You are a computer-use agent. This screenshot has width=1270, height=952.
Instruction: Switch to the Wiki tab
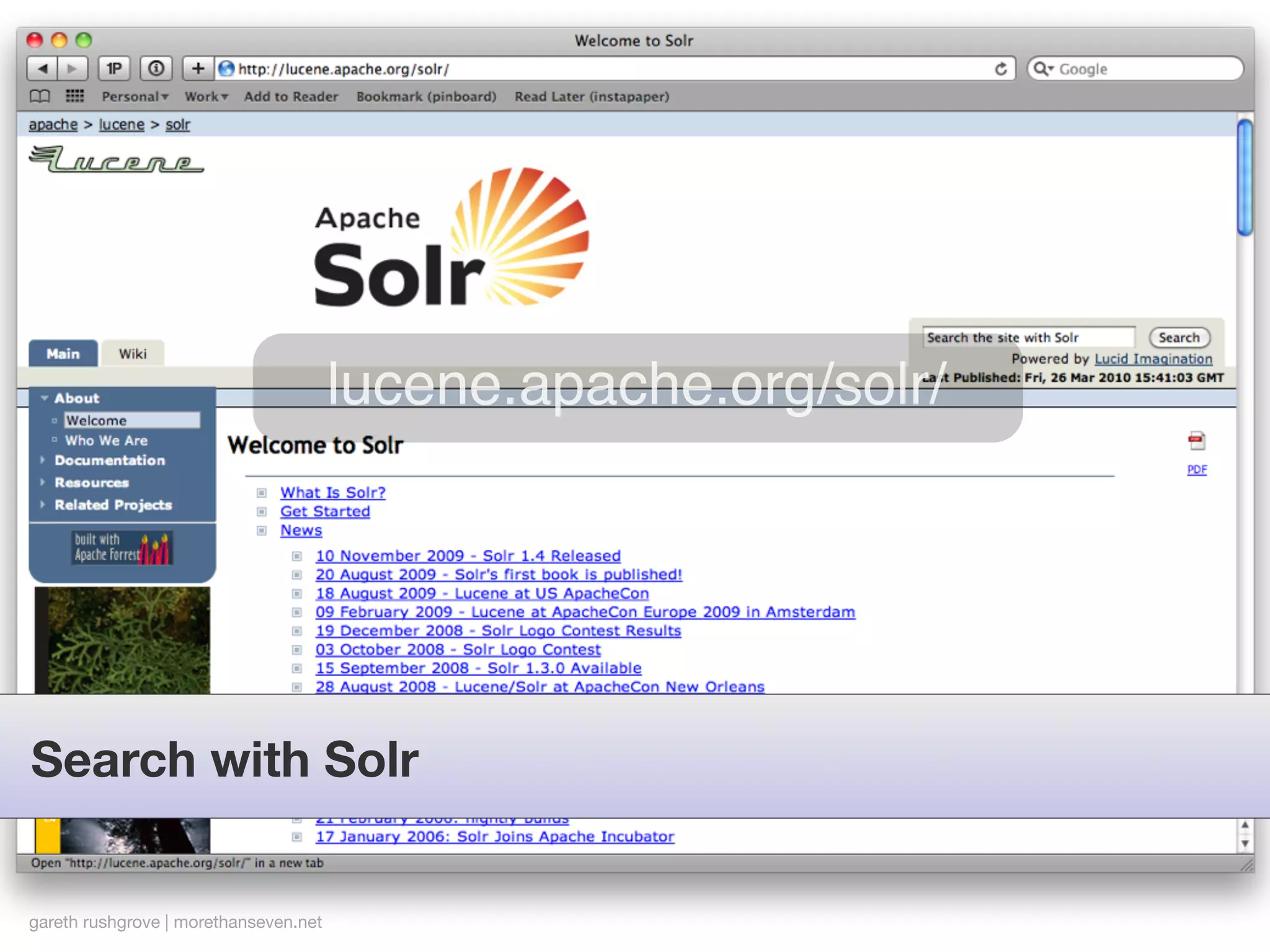133,354
